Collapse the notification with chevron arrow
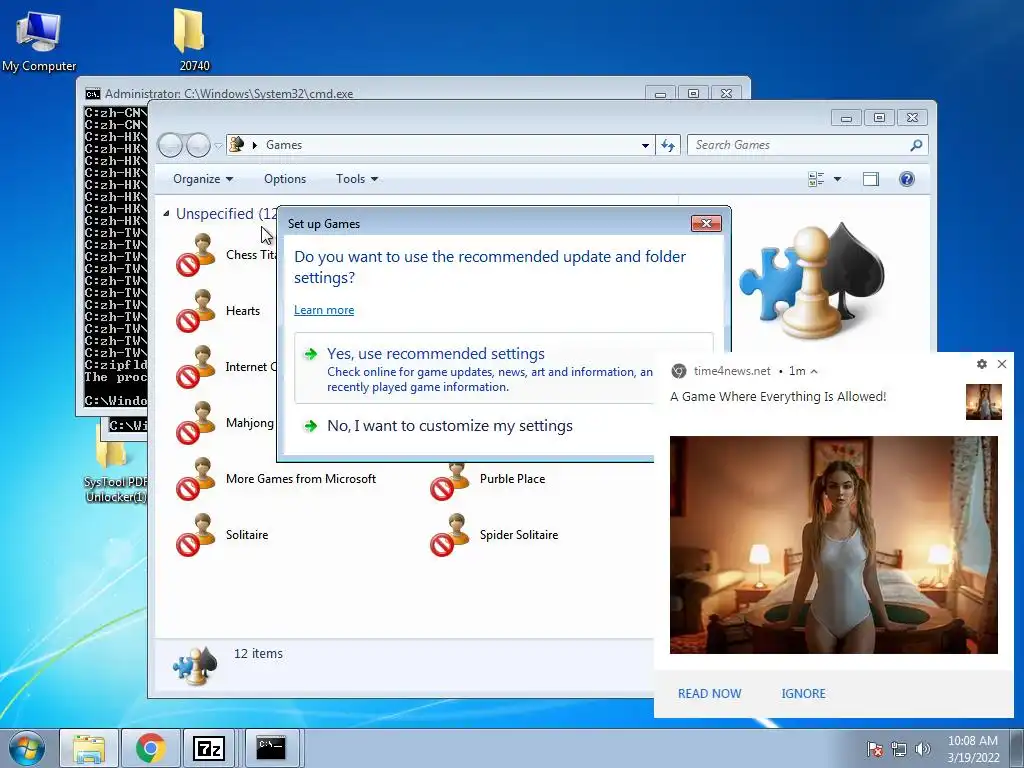The image size is (1024, 768). point(814,371)
